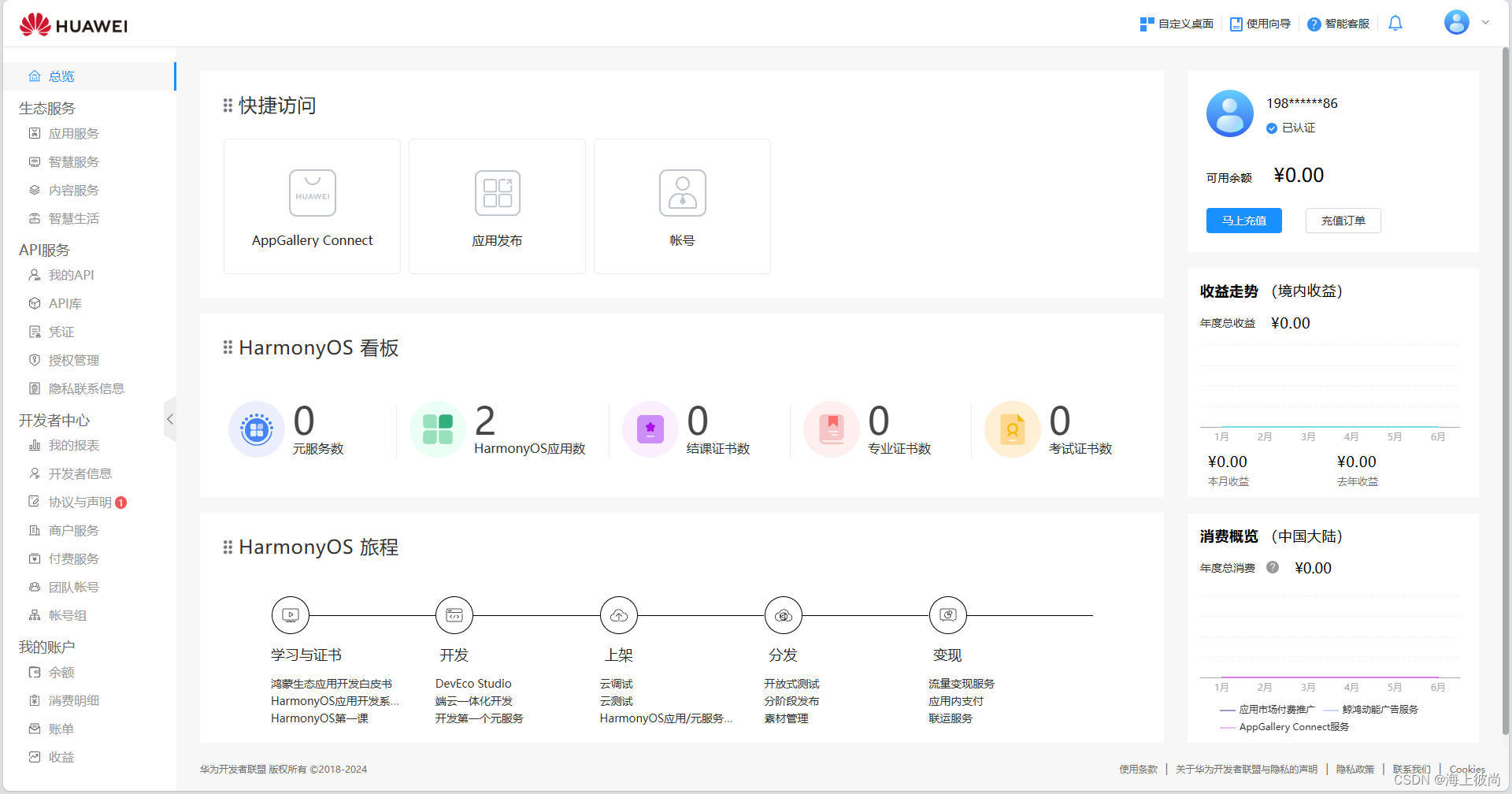Viewport: 1512px width, 794px height.
Task: Open 隐私联系信息 in the sidebar
Action: tap(88, 388)
